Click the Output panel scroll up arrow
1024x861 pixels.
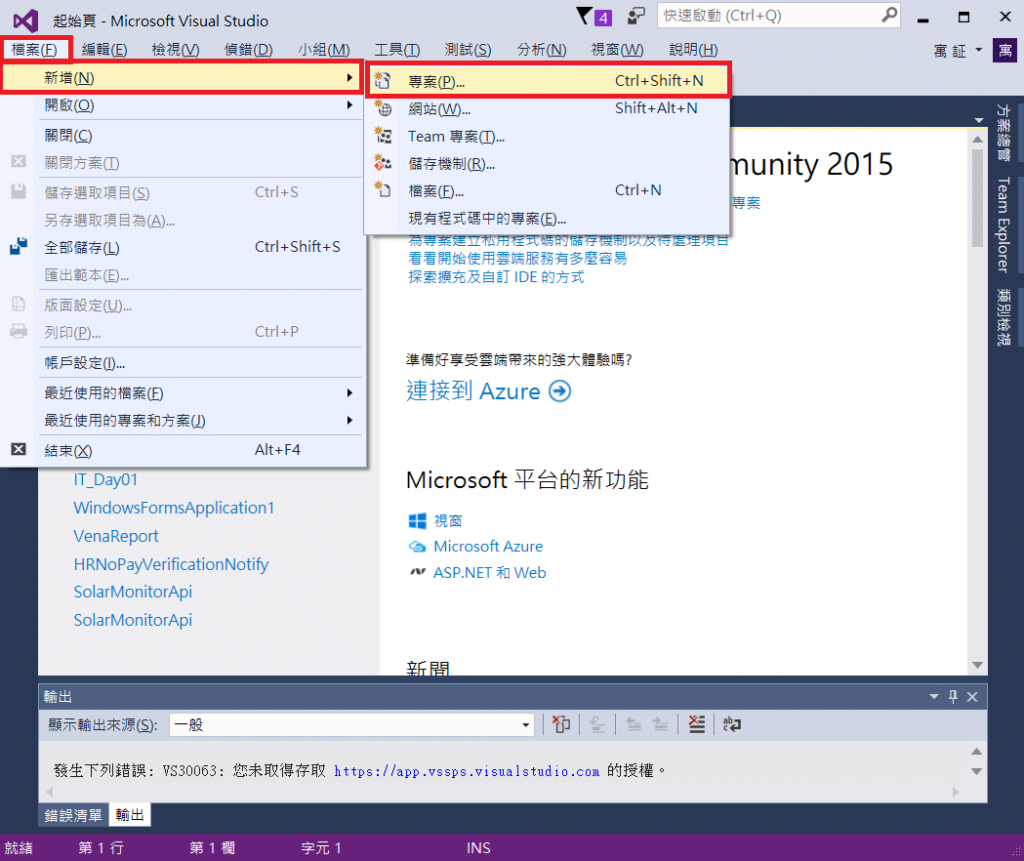pyautogui.click(x=976, y=751)
